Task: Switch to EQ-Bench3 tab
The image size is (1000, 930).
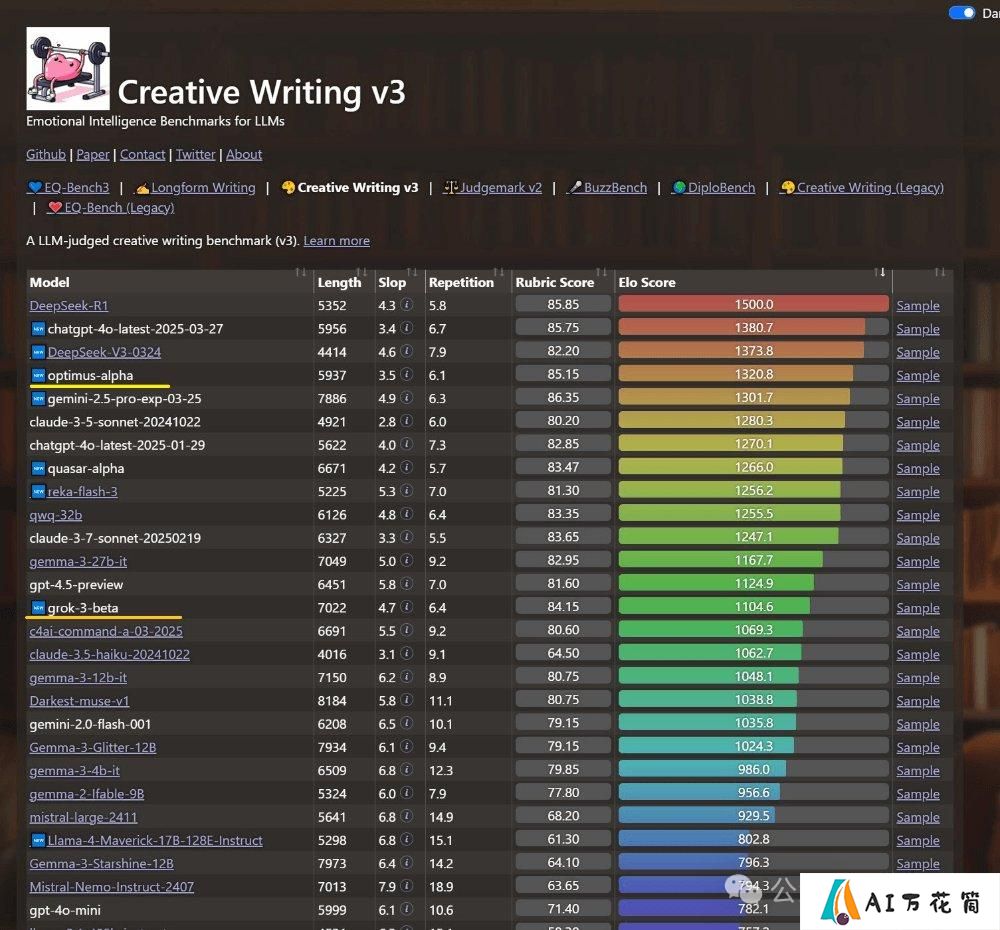Action: (x=68, y=188)
